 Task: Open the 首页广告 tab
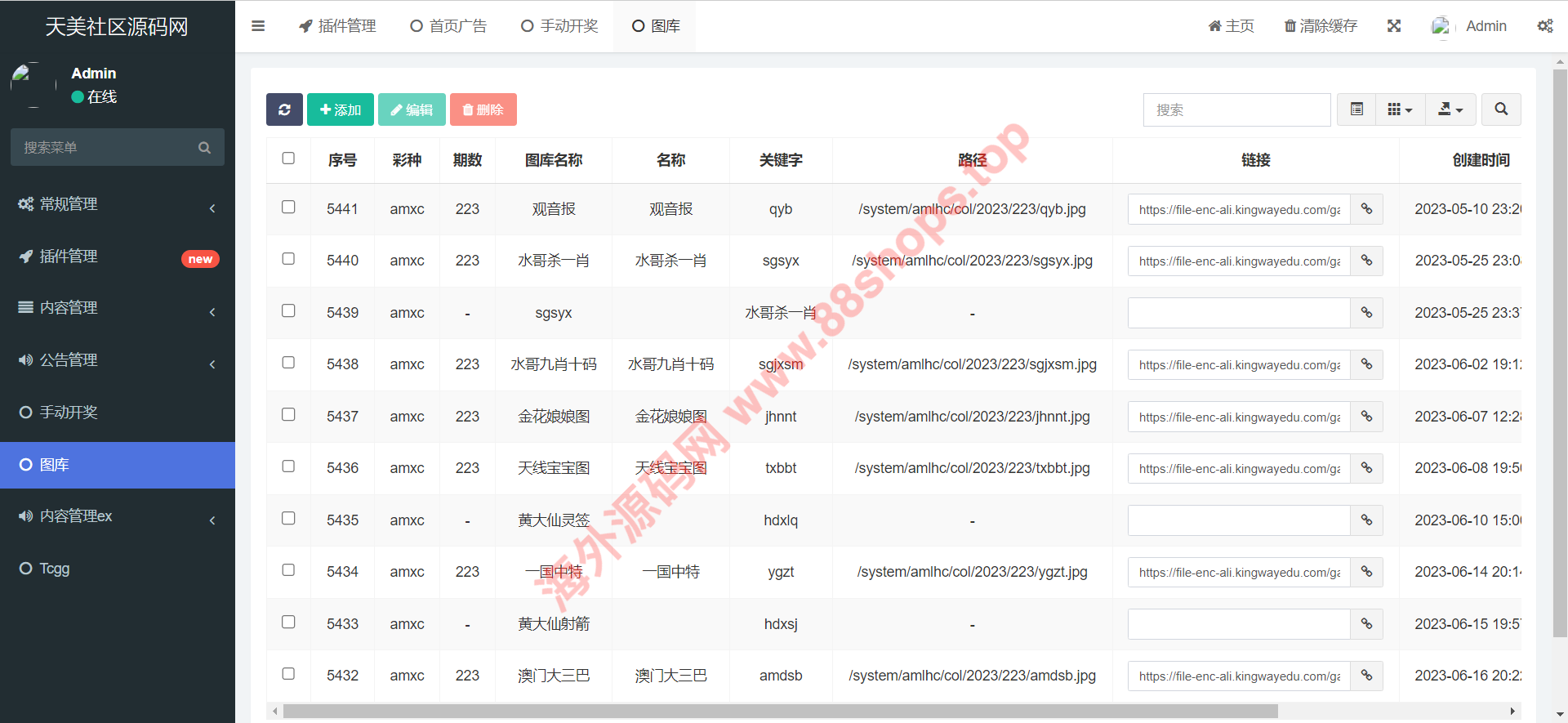coord(448,26)
